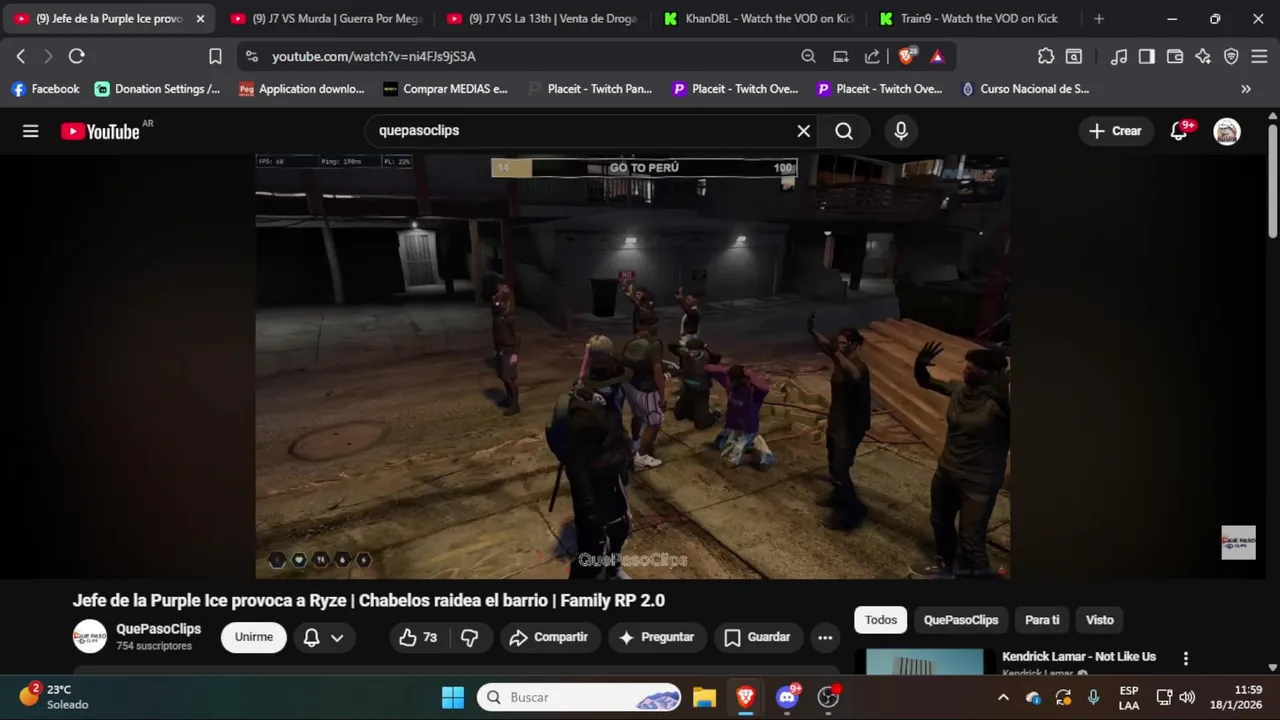Open Discord from the taskbar
The height and width of the screenshot is (720, 1280).
pyautogui.click(x=787, y=697)
